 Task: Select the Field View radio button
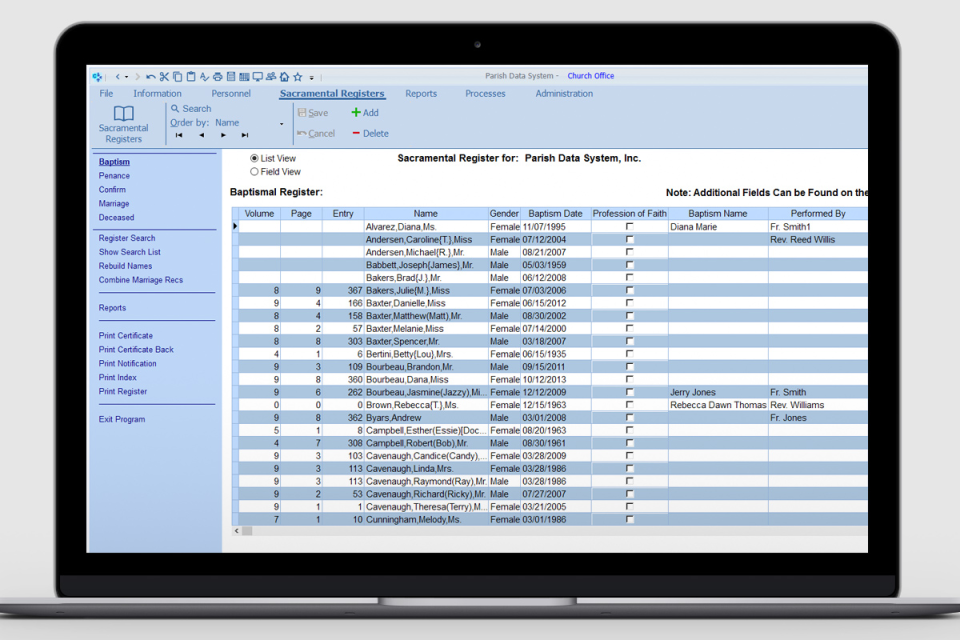254,172
